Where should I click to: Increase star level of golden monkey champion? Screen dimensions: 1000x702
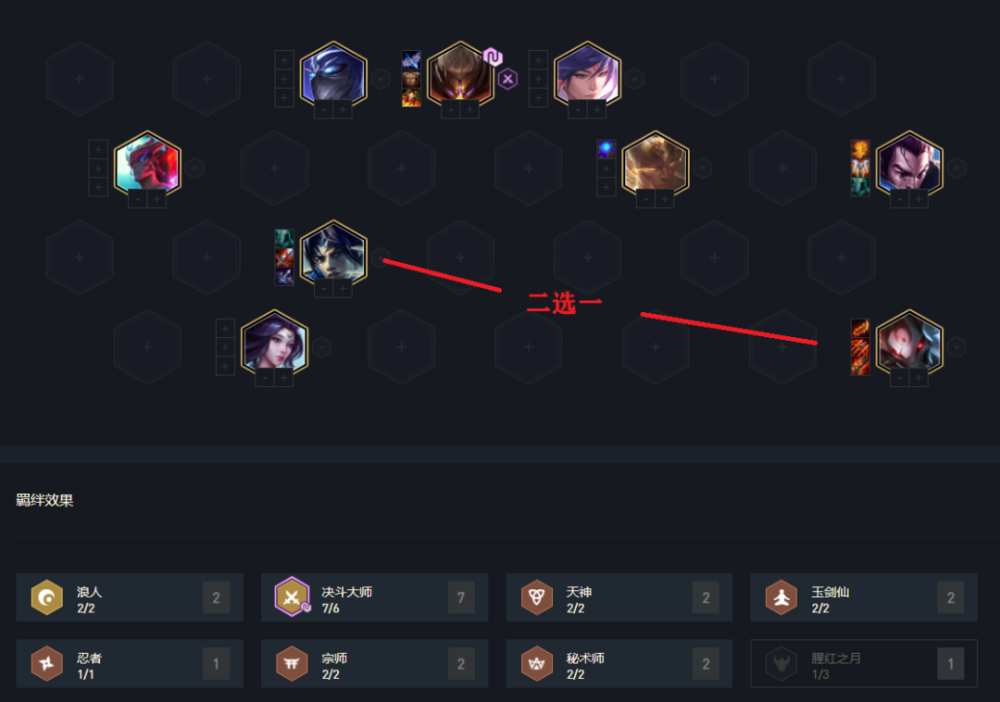pos(665,199)
